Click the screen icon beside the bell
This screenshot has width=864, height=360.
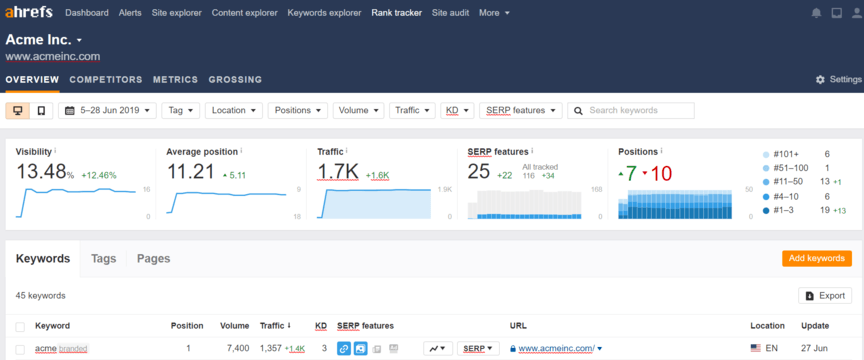836,13
